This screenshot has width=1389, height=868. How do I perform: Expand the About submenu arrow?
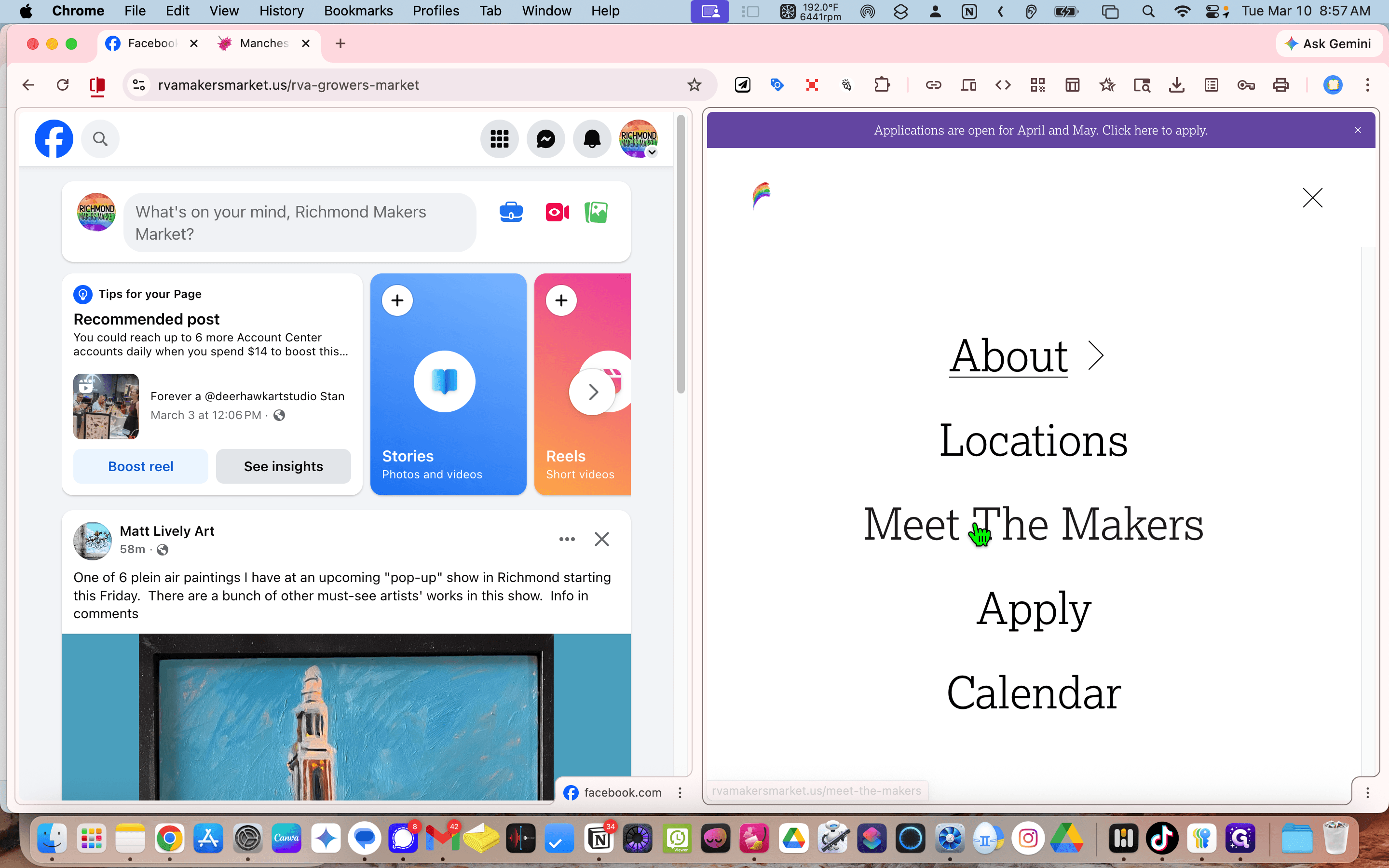pos(1096,356)
